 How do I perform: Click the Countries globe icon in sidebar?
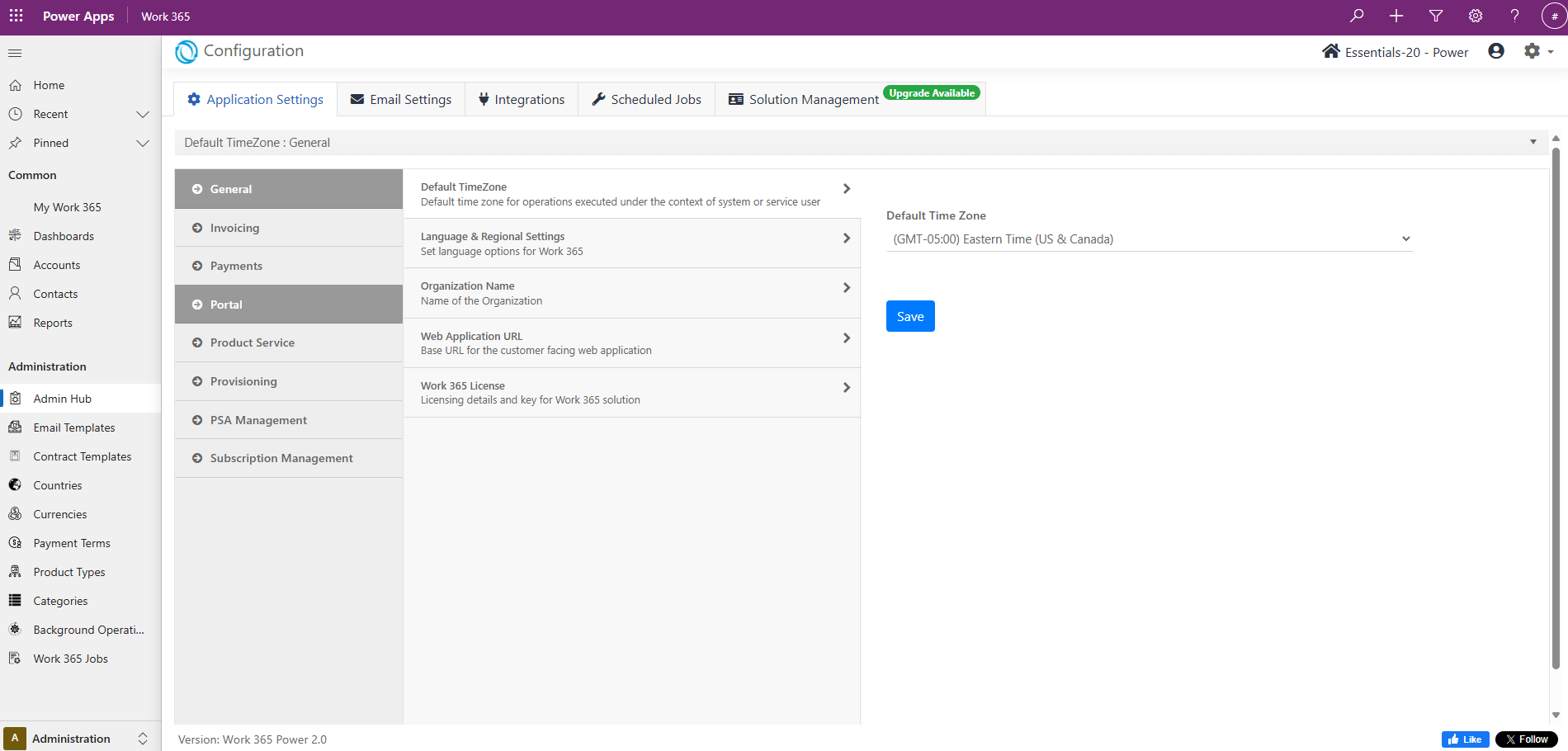click(x=15, y=484)
